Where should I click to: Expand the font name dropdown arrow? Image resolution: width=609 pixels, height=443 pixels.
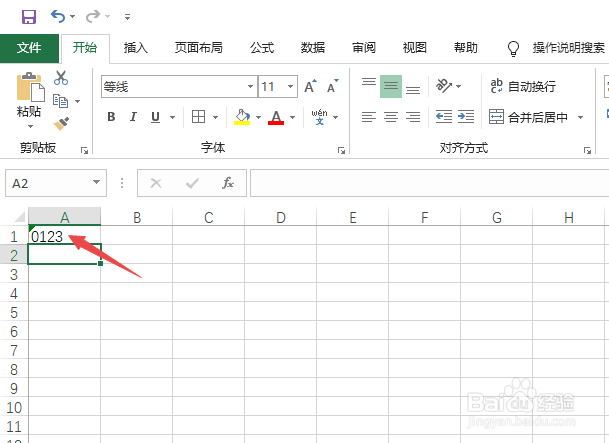coord(251,87)
